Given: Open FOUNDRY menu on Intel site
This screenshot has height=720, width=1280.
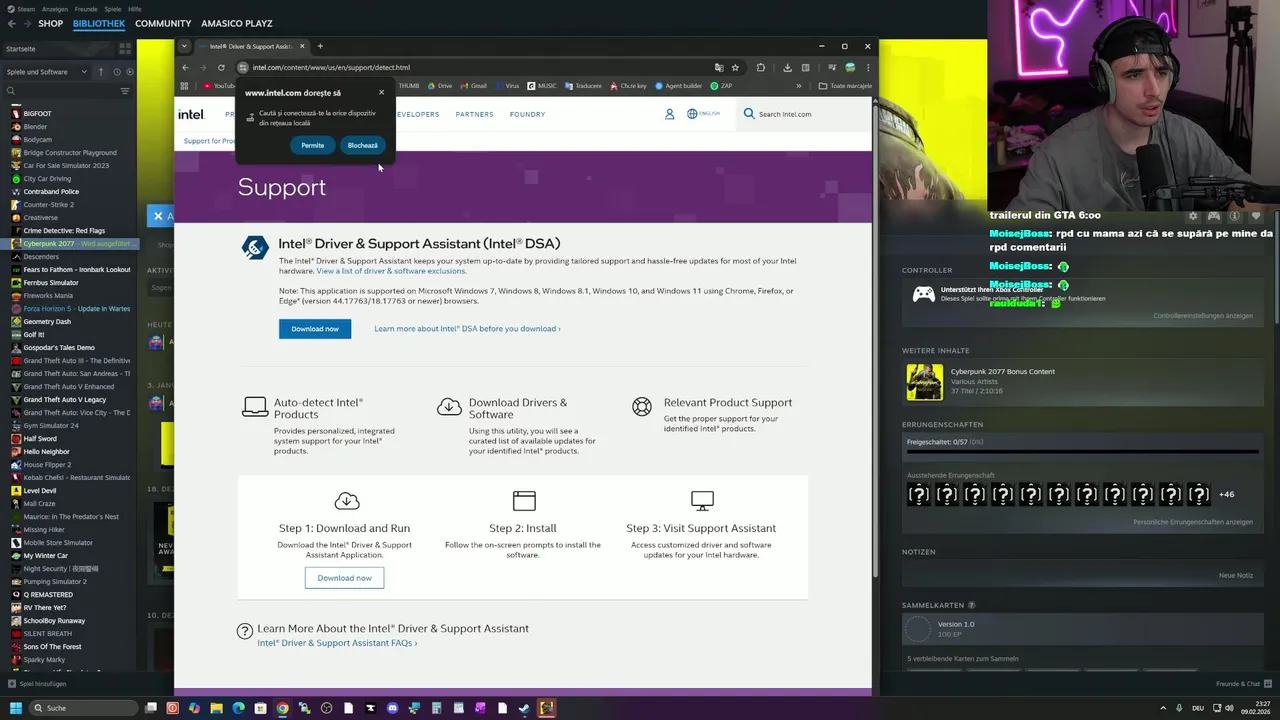Looking at the screenshot, I should (x=527, y=114).
